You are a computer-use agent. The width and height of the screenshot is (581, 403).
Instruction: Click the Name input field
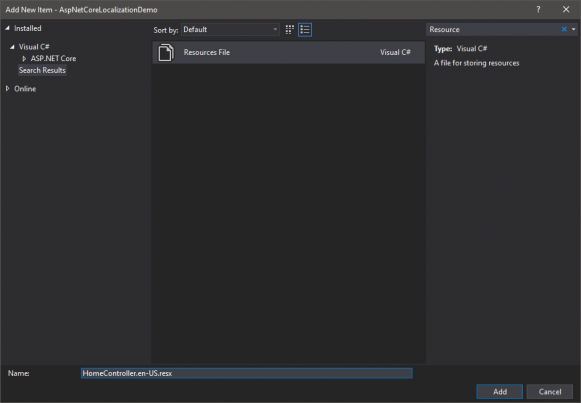(x=247, y=373)
